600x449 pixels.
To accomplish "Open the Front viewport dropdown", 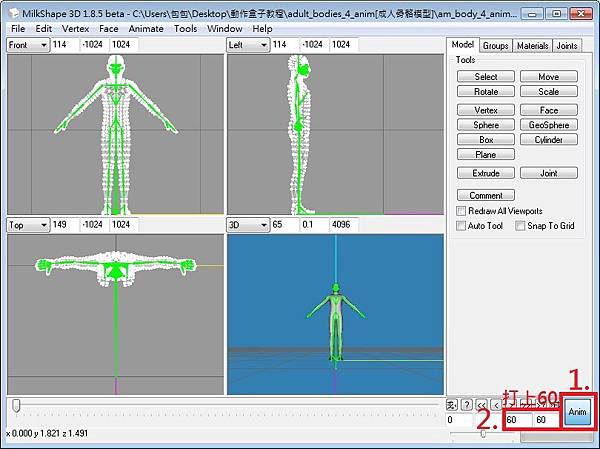I will (28, 45).
